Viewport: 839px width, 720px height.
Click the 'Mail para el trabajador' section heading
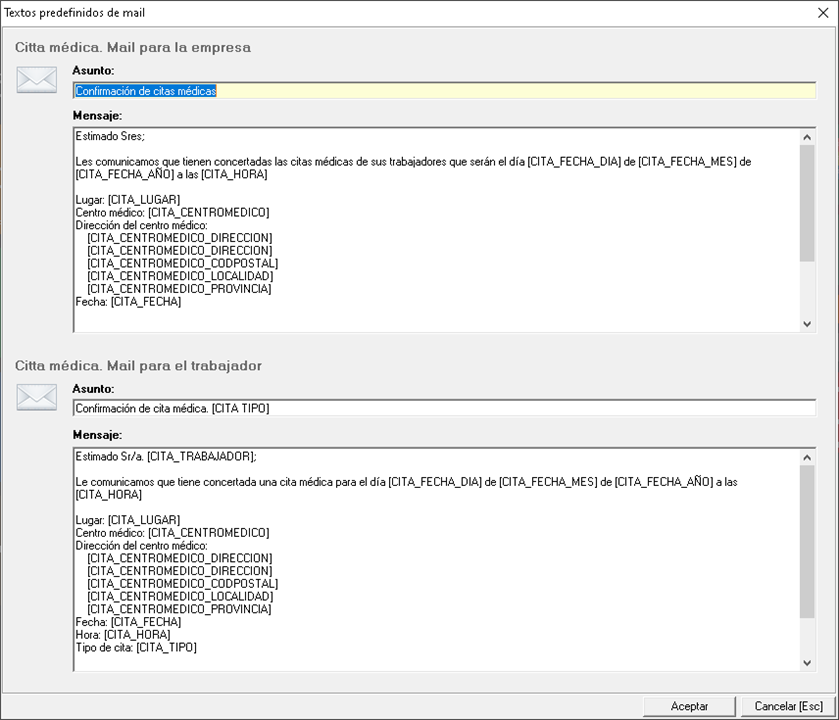[x=138, y=366]
